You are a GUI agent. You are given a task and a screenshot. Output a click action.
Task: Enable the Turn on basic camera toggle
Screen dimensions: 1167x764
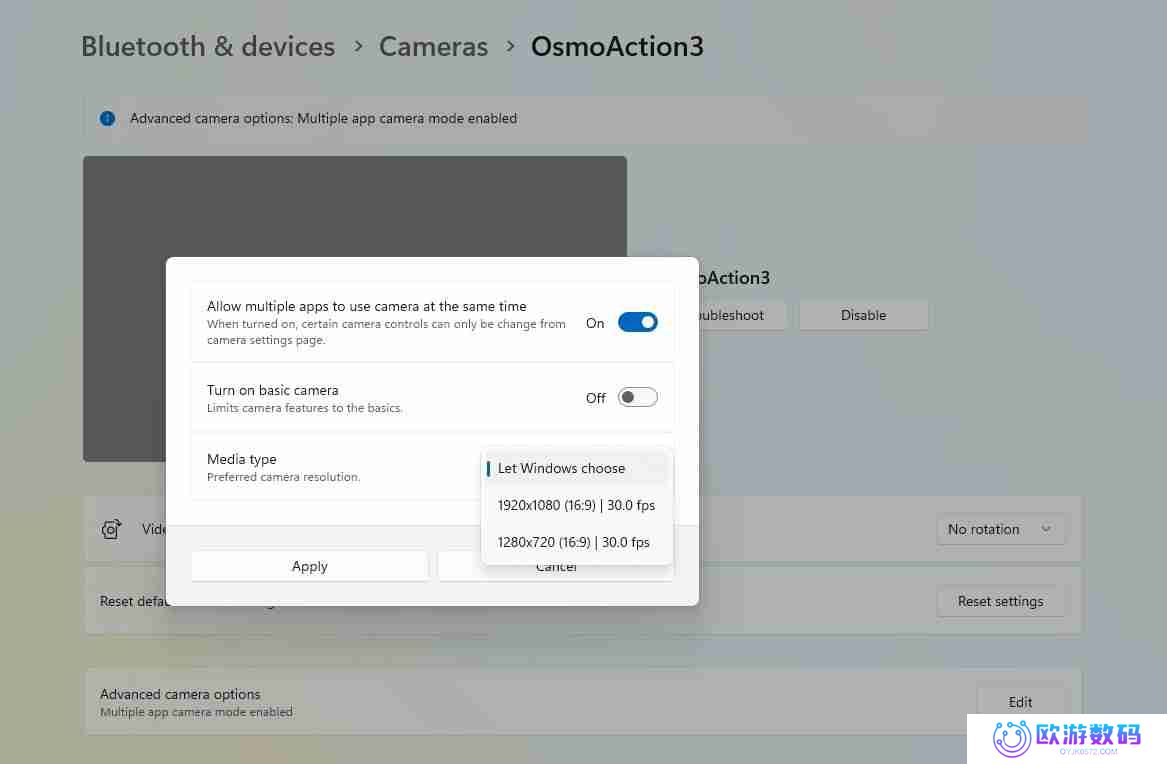[x=637, y=397]
